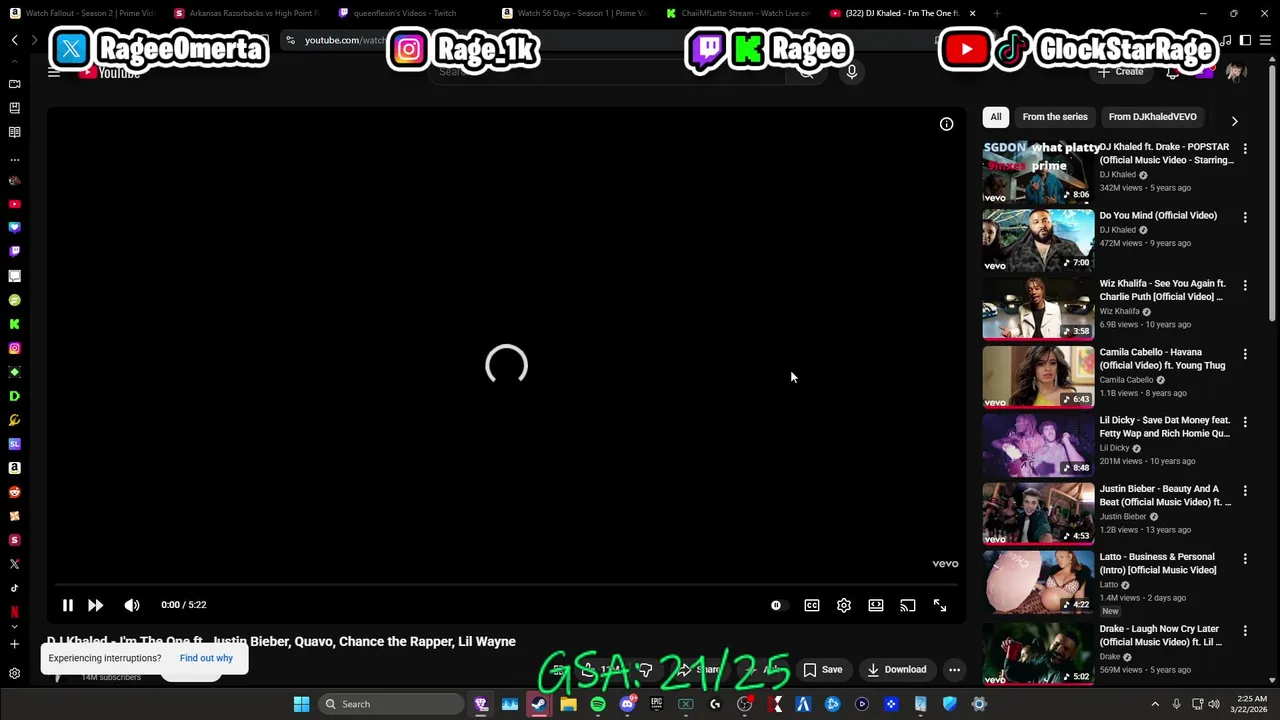
Task: Select the All filter chip
Action: [996, 117]
